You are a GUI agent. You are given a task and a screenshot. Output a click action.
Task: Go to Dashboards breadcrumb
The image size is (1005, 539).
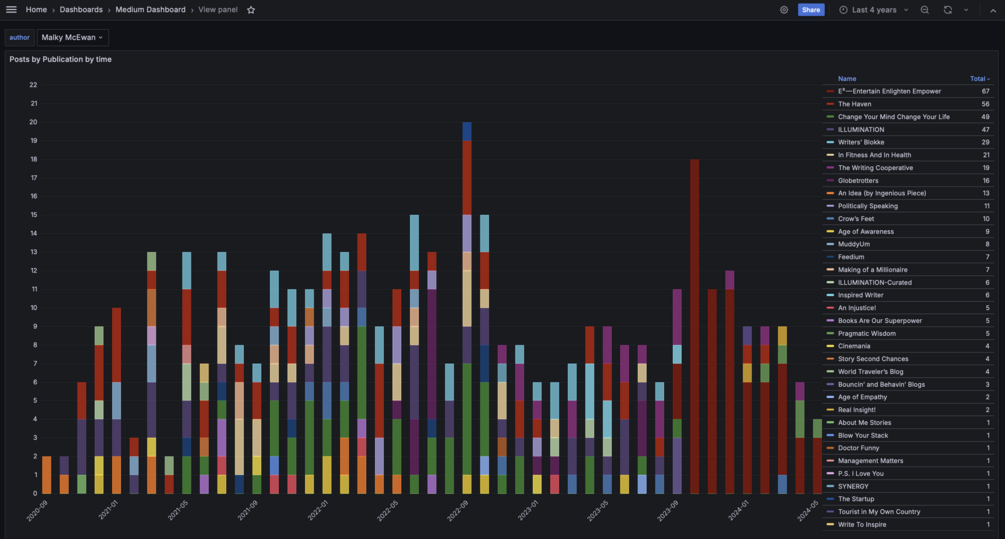click(81, 10)
